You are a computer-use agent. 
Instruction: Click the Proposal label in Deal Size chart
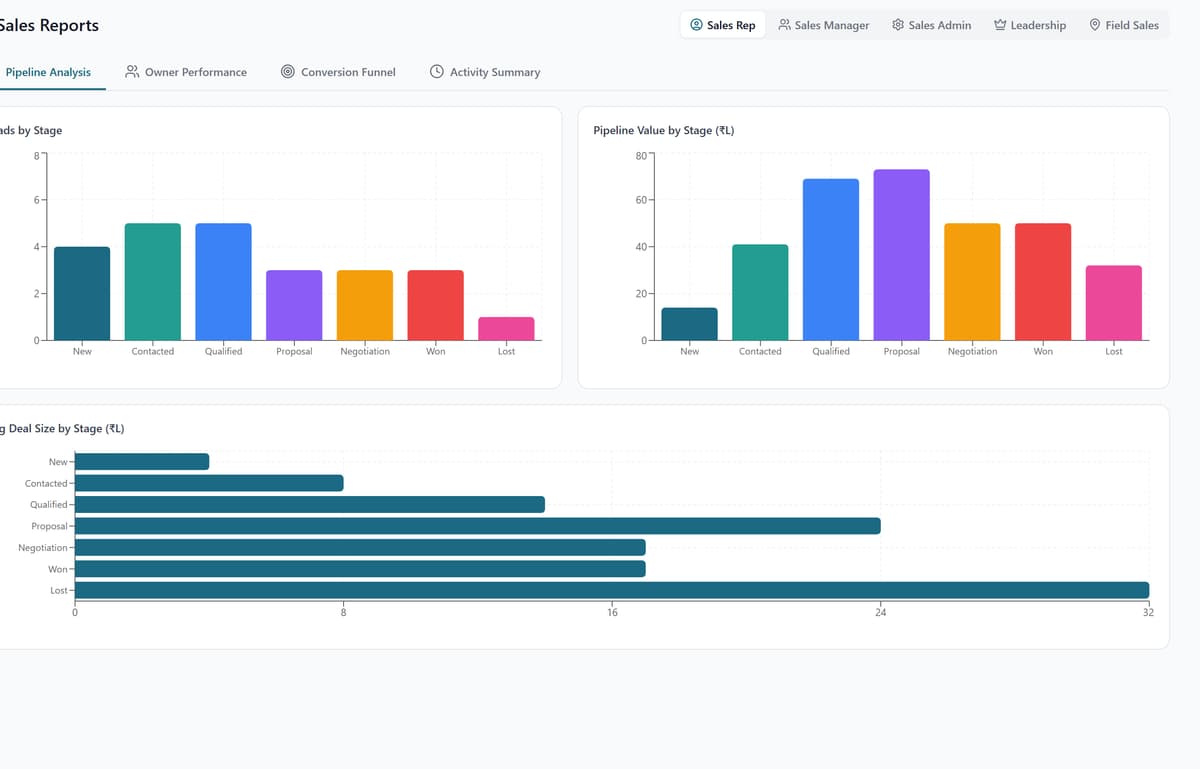point(49,526)
